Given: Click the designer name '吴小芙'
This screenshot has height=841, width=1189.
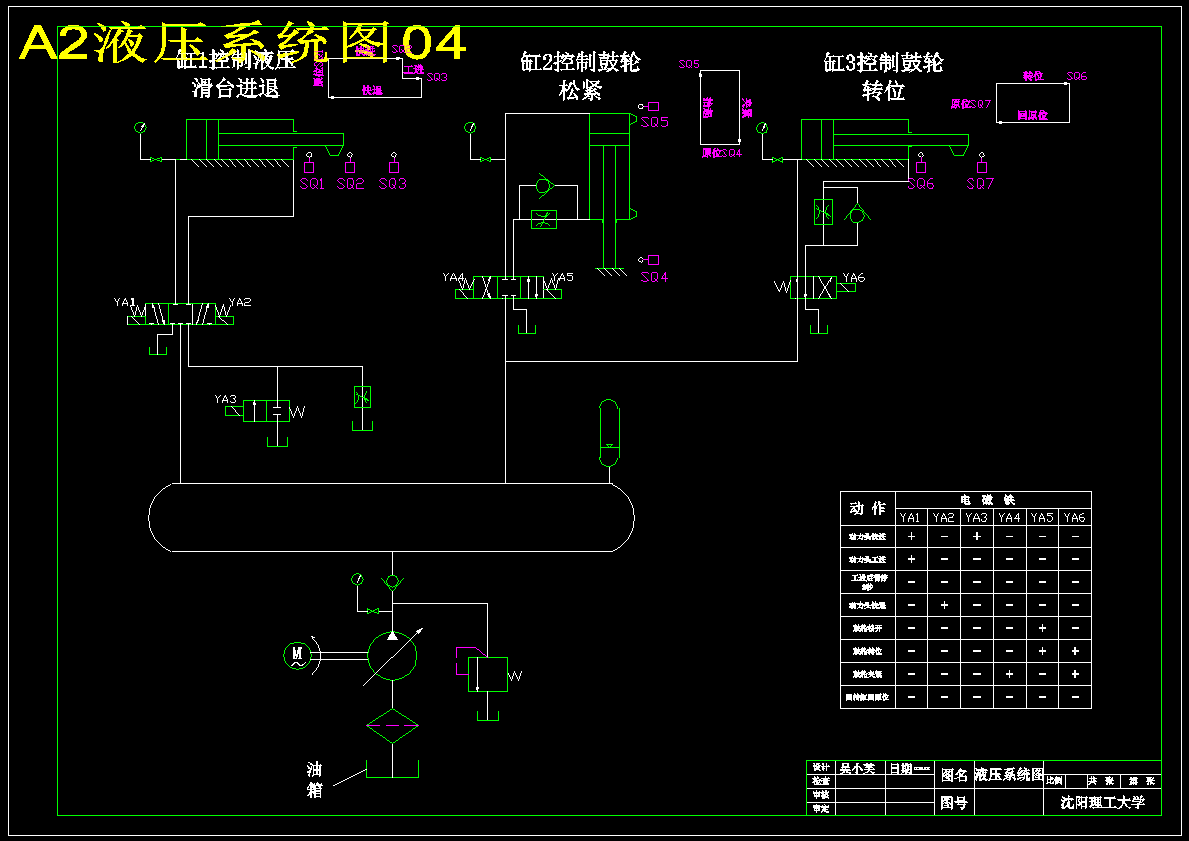Looking at the screenshot, I should pos(858,768).
